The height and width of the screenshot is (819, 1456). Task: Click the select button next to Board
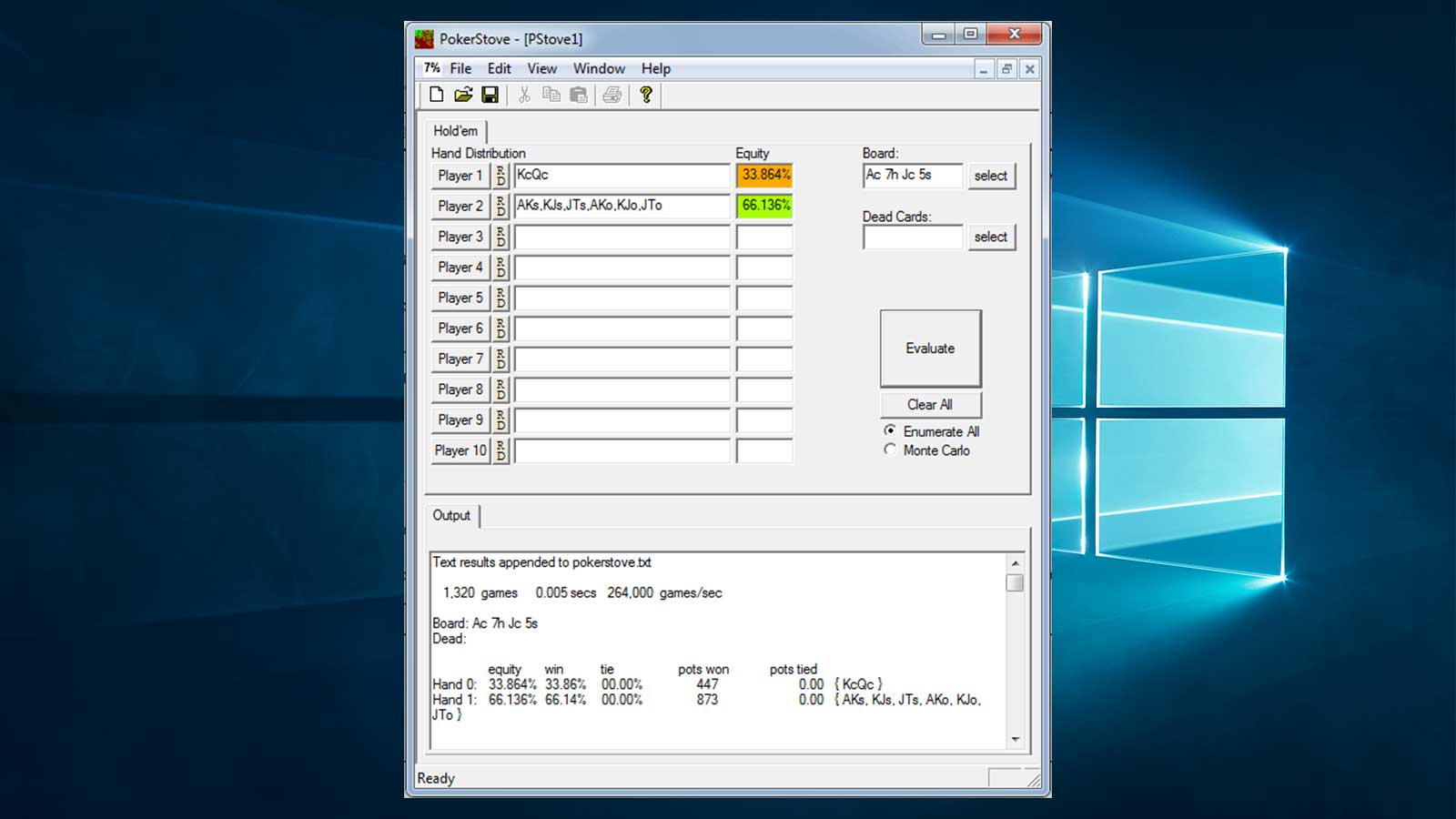(991, 176)
